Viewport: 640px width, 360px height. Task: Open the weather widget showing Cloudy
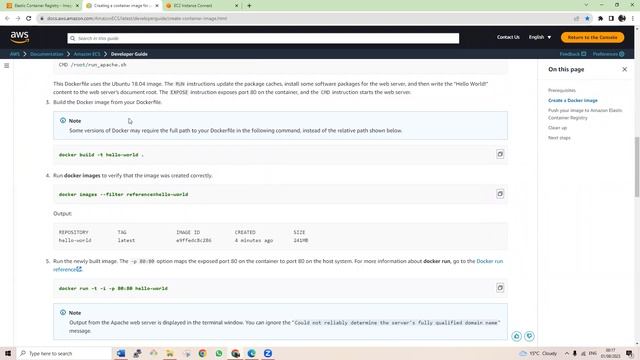click(539, 353)
